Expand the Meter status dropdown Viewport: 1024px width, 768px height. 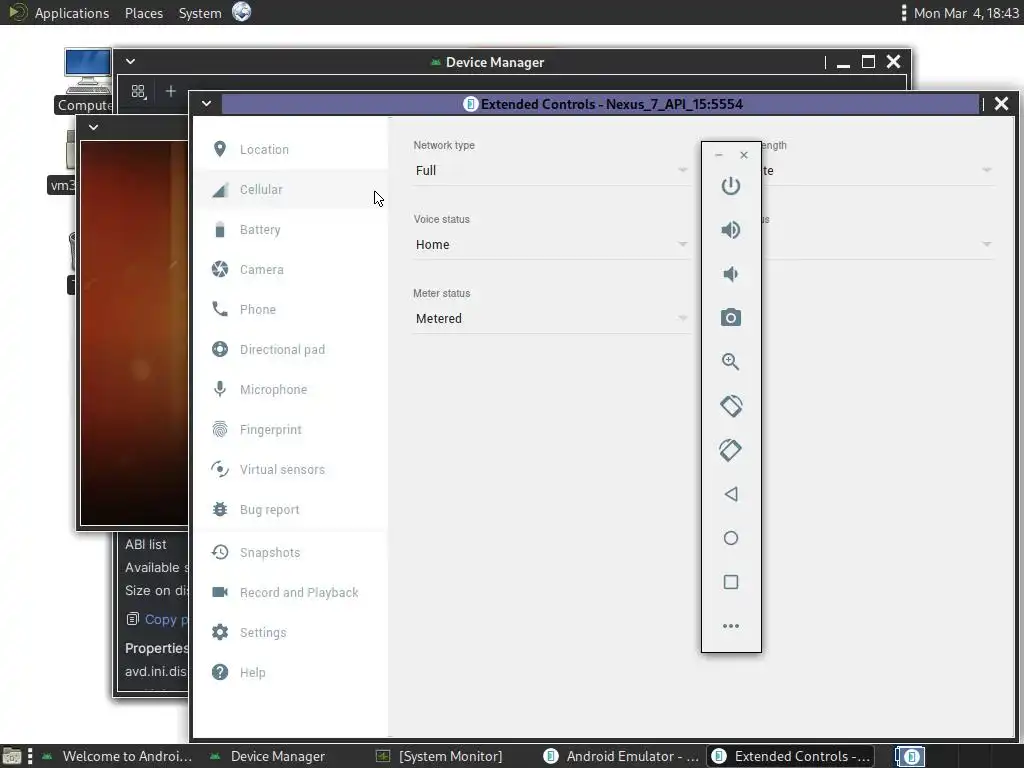point(551,319)
